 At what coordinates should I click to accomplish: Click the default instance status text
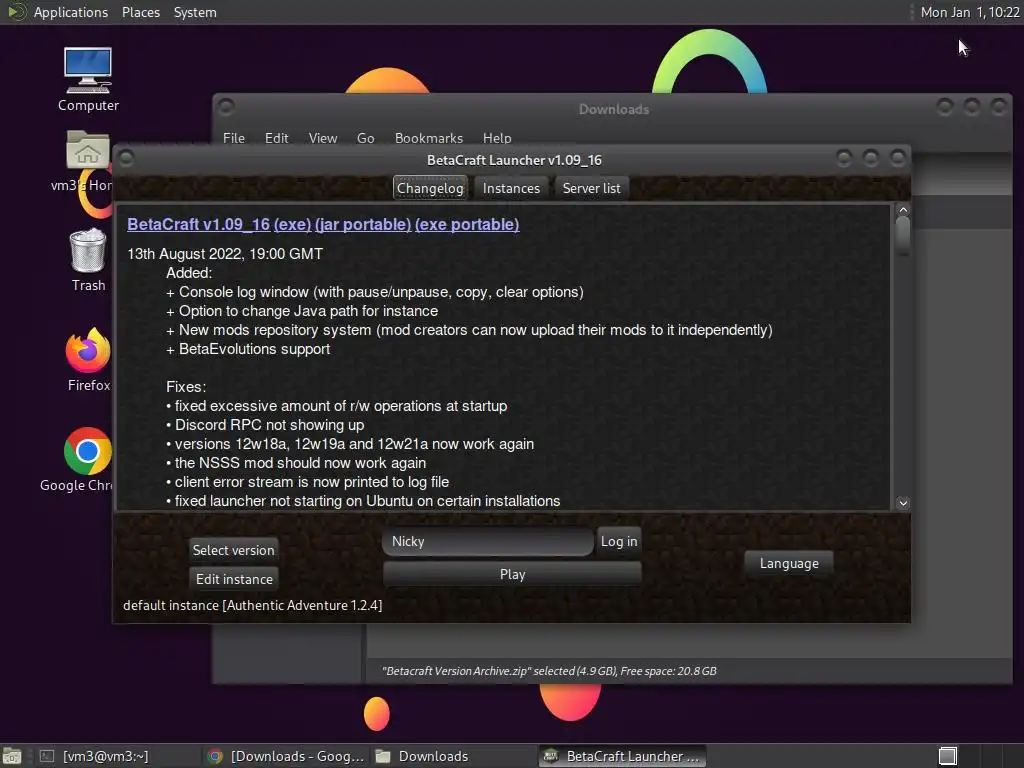pyautogui.click(x=253, y=605)
